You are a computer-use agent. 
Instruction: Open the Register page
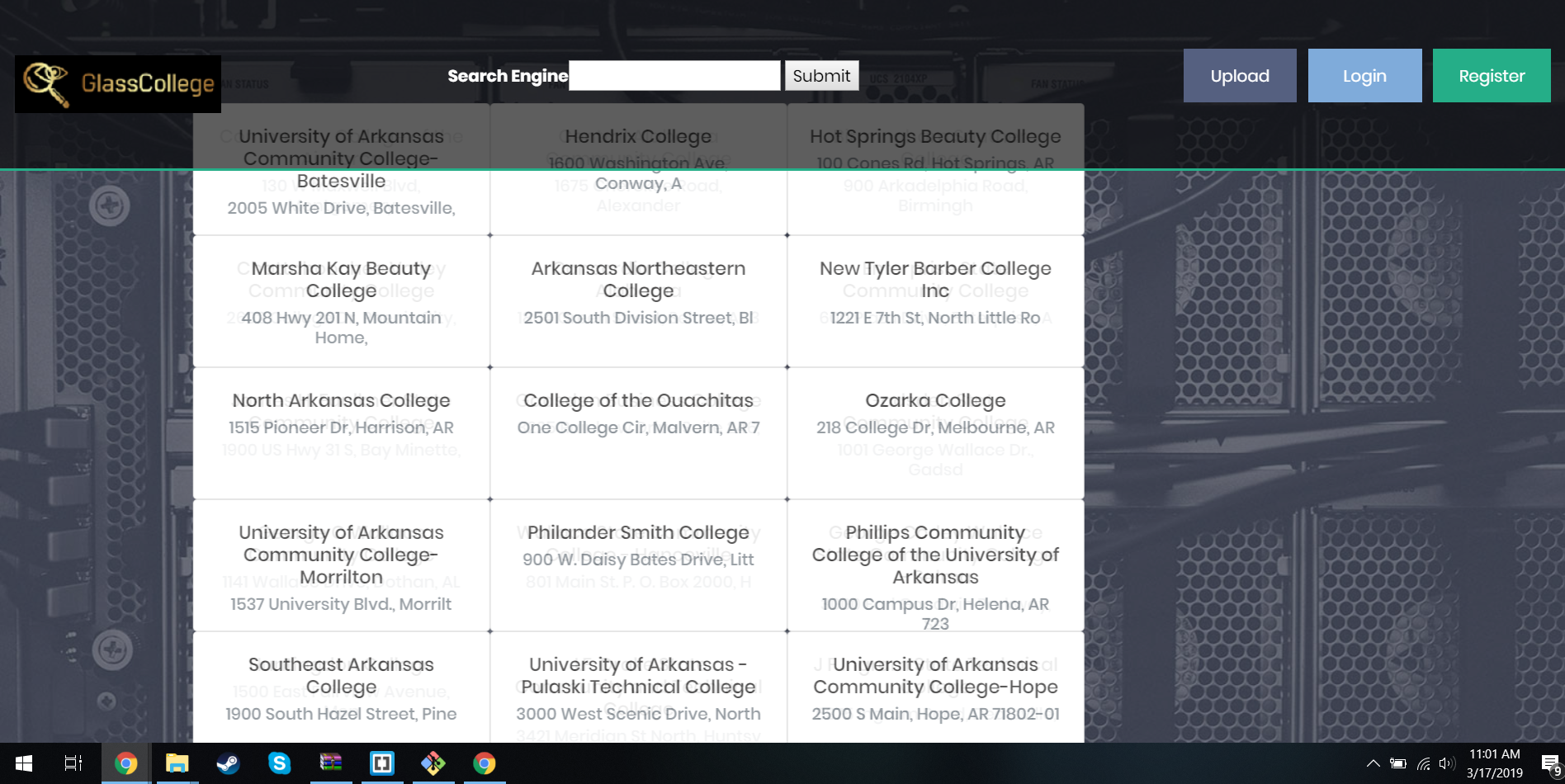pos(1492,76)
